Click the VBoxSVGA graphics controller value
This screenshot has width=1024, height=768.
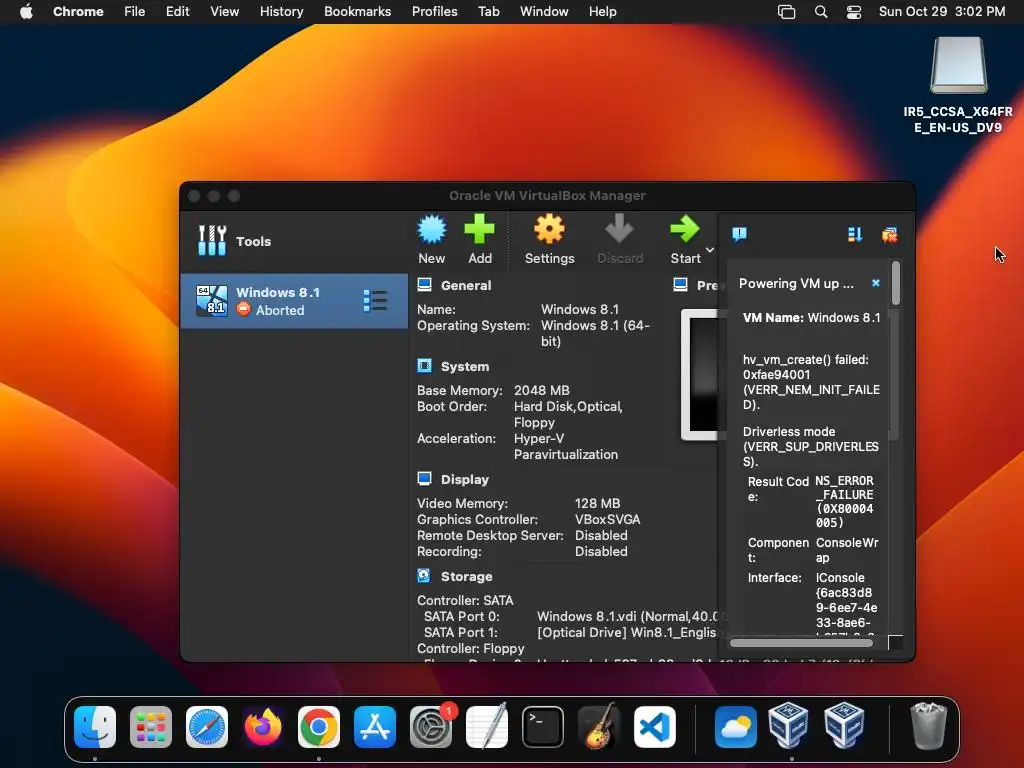[607, 519]
